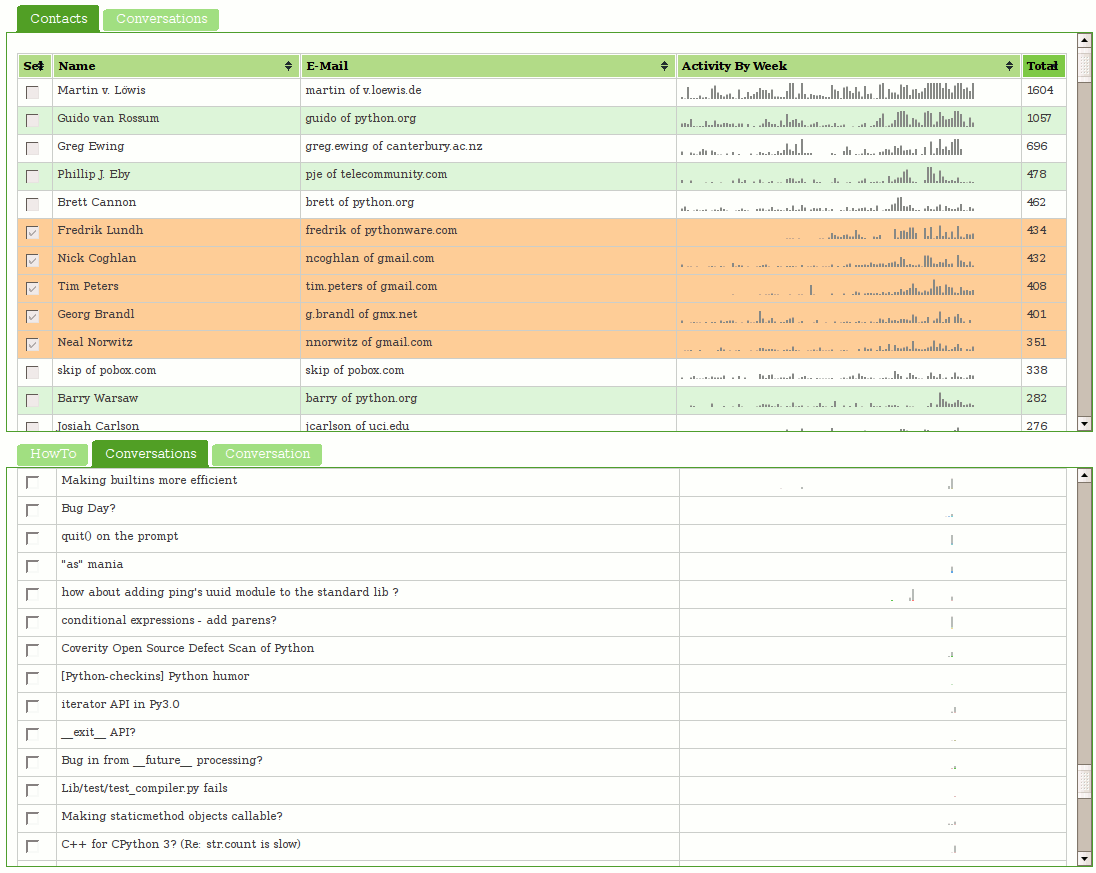Open '[Python-checkins] Python humor' conversation
This screenshot has width=1096, height=873.
tap(155, 676)
